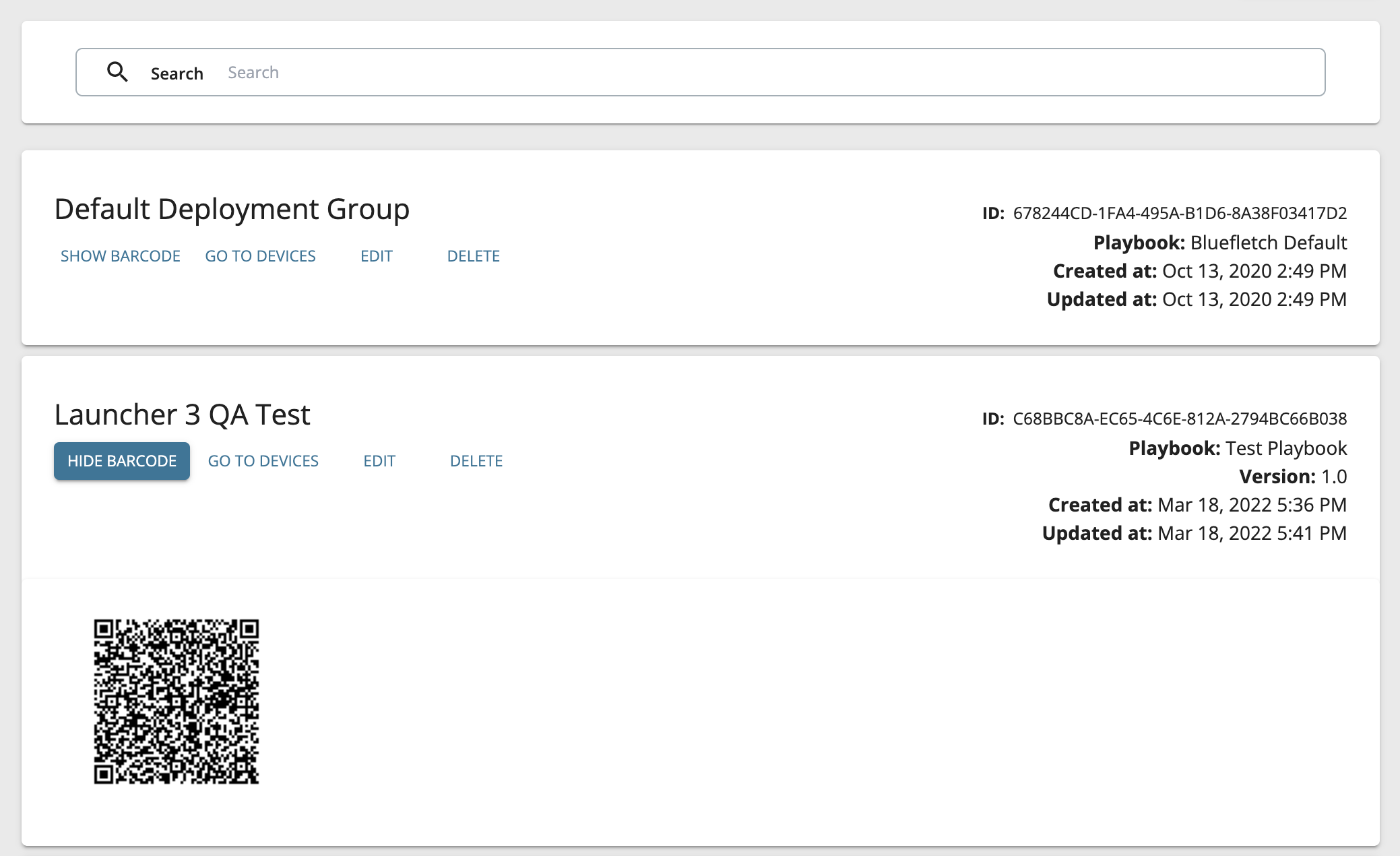Click the bold Search label

[177, 73]
